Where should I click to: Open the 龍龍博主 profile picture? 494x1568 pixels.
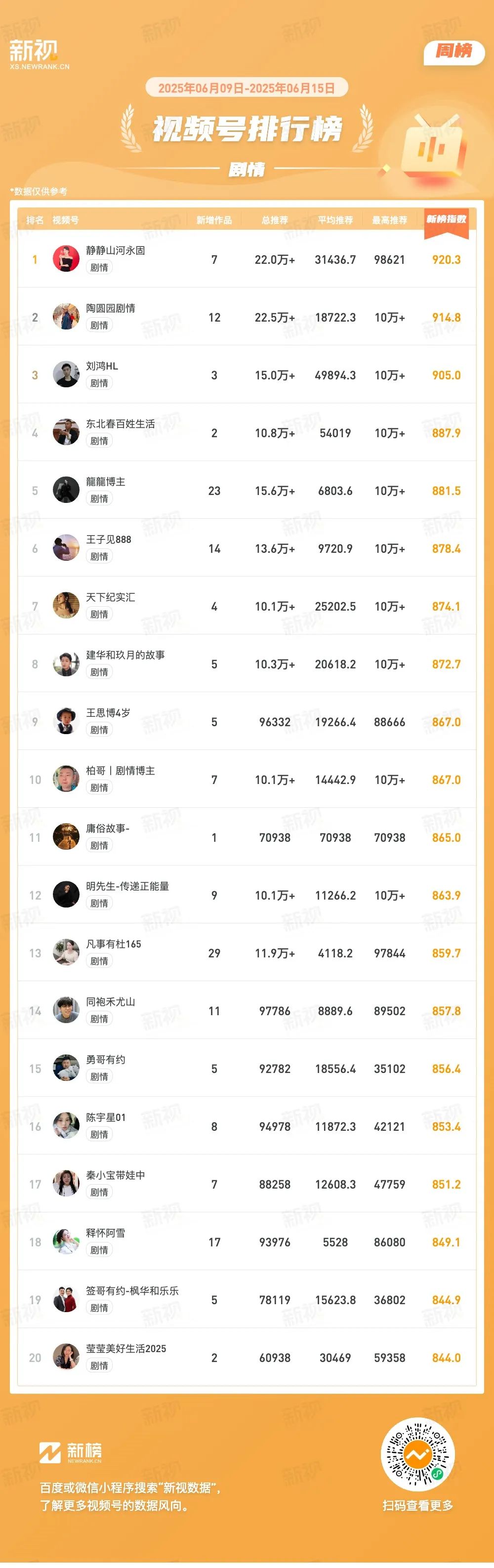pyautogui.click(x=66, y=491)
